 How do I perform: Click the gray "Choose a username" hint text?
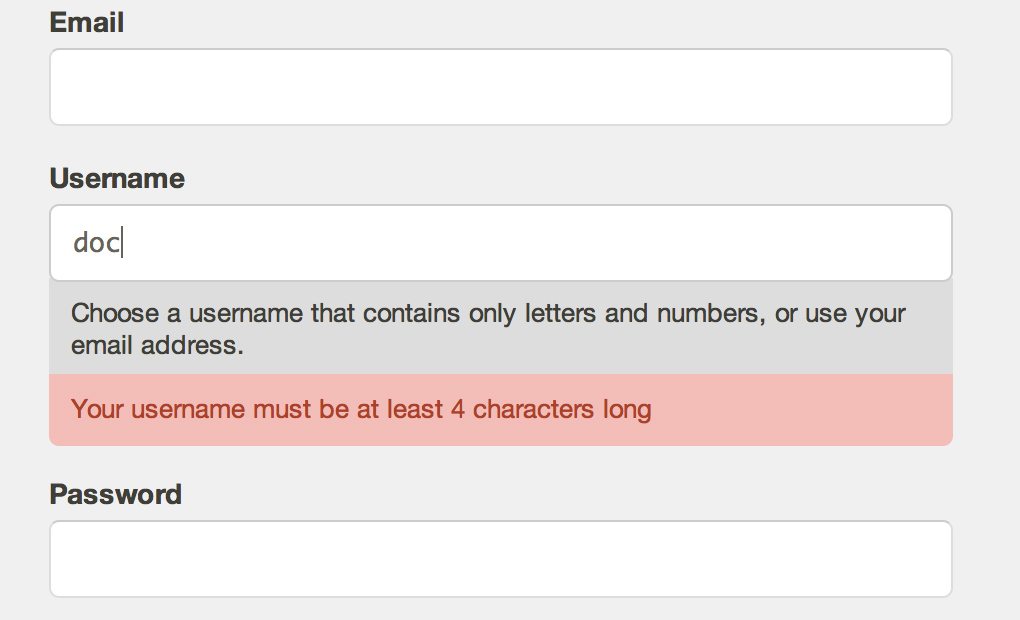pos(488,329)
